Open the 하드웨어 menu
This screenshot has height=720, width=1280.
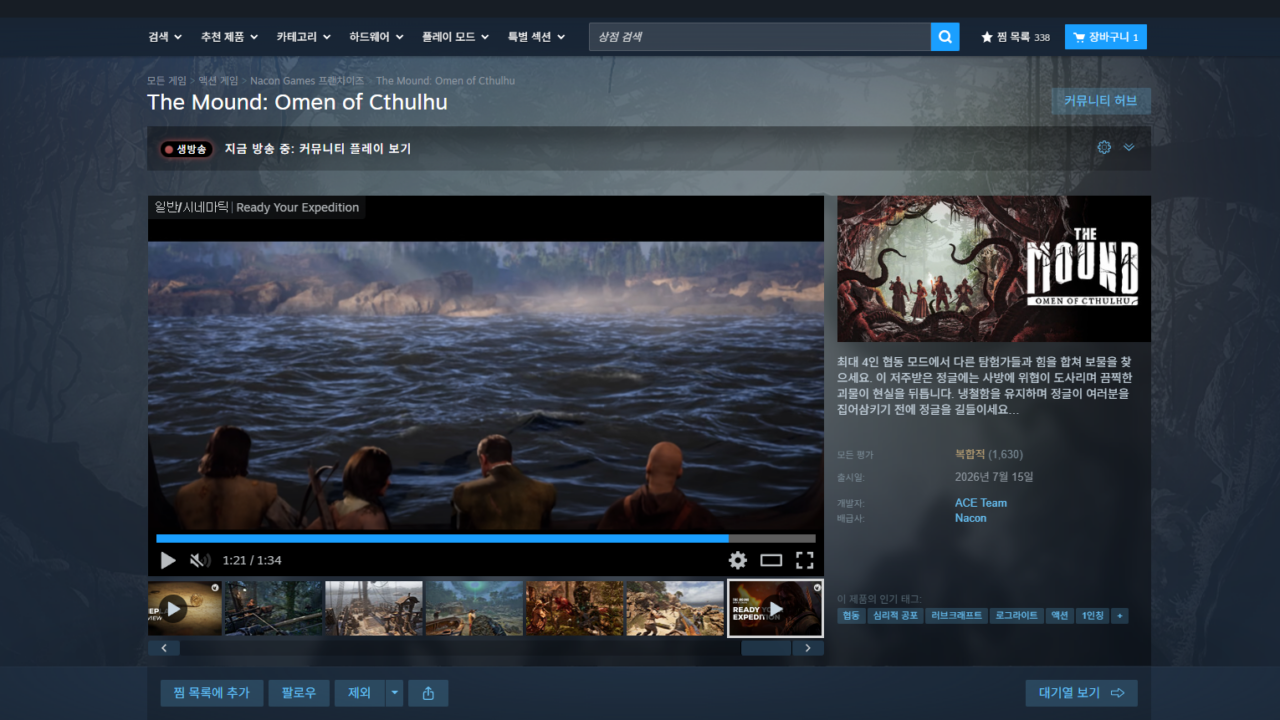(x=376, y=37)
